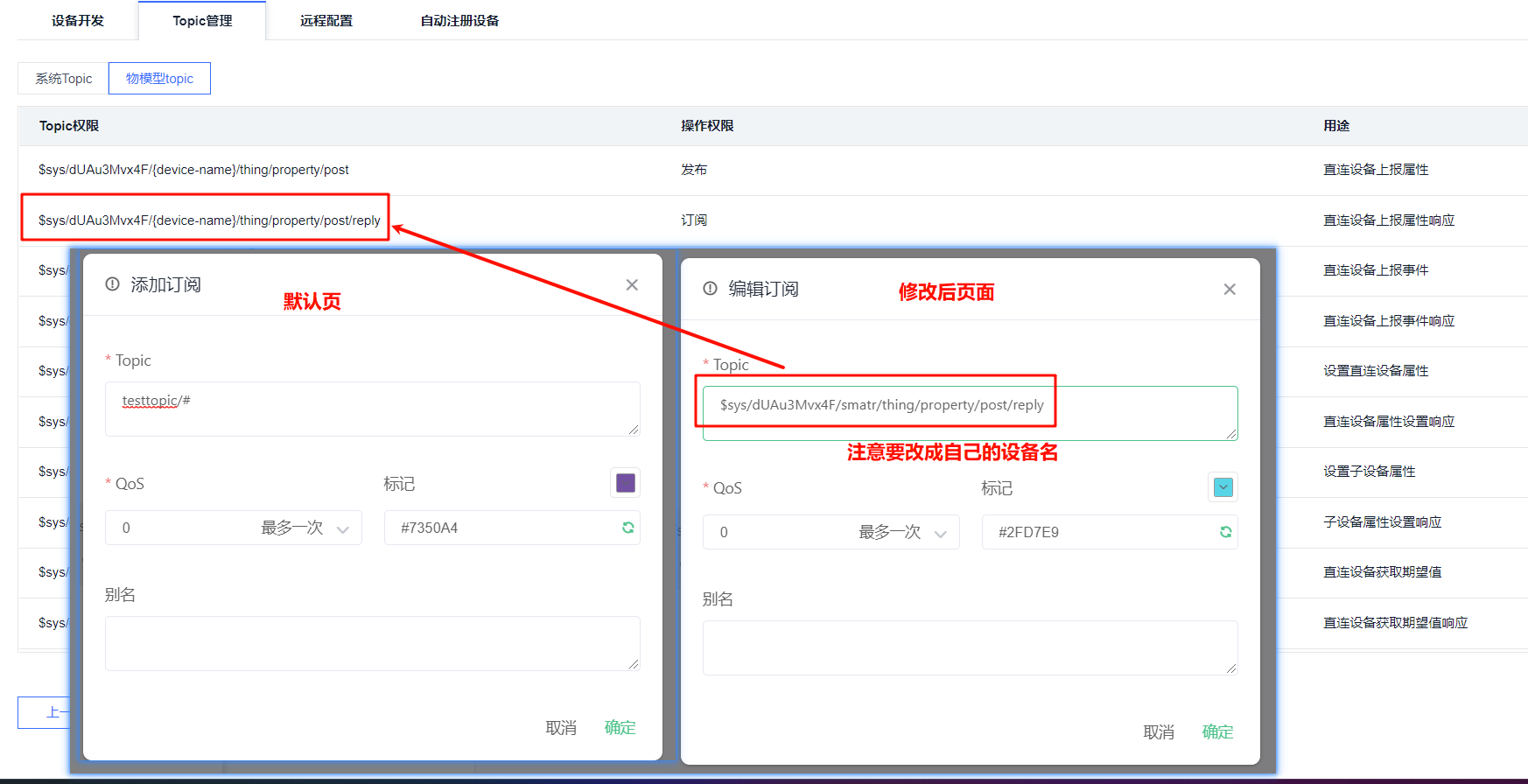Refresh the random color next to #2FD7E9
The image size is (1528, 784).
(x=1225, y=532)
